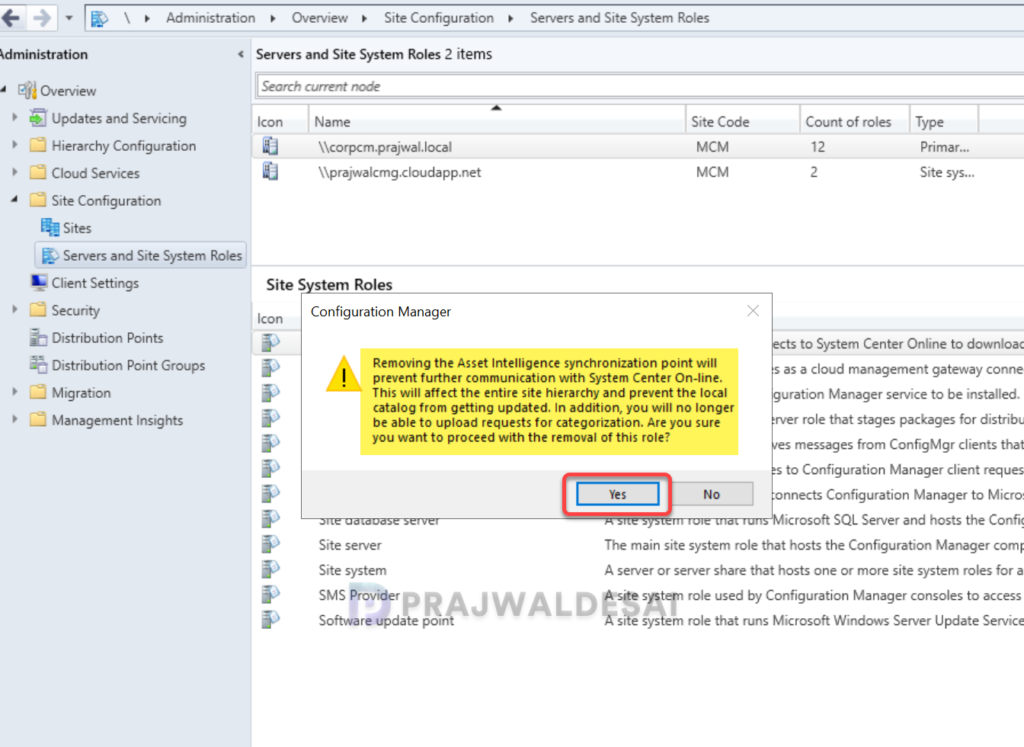Click role icon for Site server
The width and height of the screenshot is (1024, 747).
point(270,544)
